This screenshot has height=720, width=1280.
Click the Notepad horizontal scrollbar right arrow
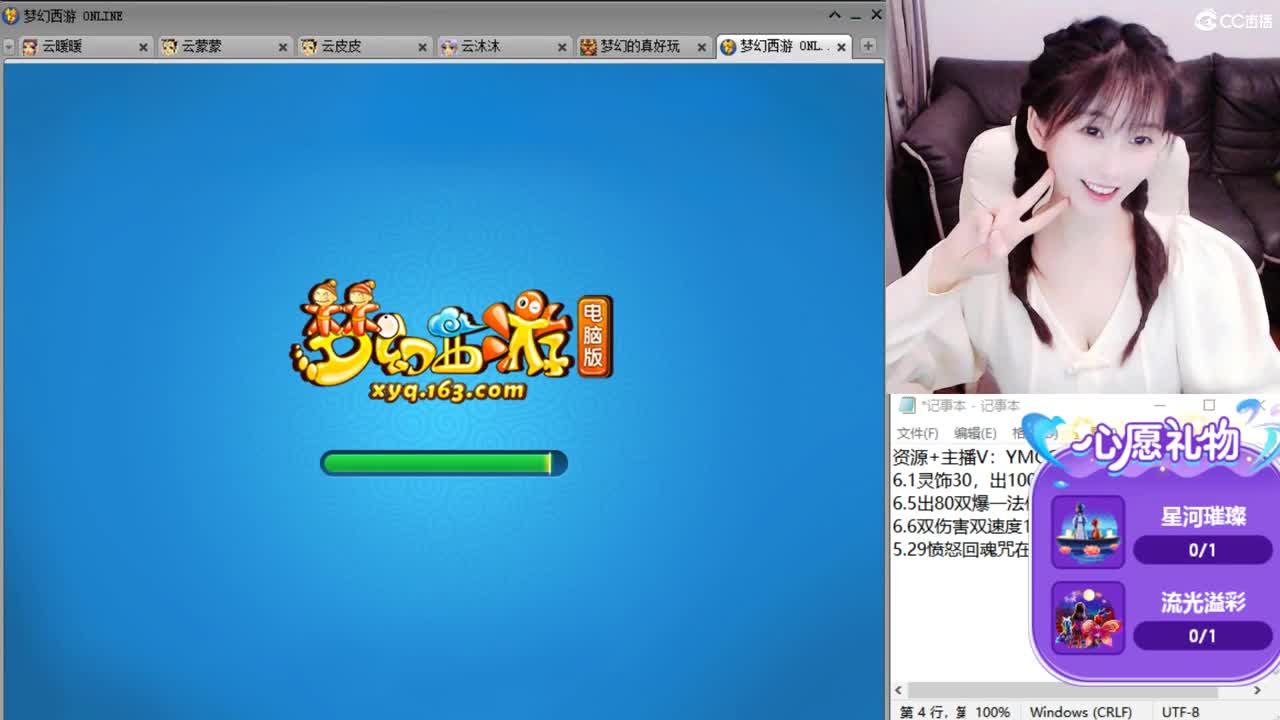[1258, 690]
